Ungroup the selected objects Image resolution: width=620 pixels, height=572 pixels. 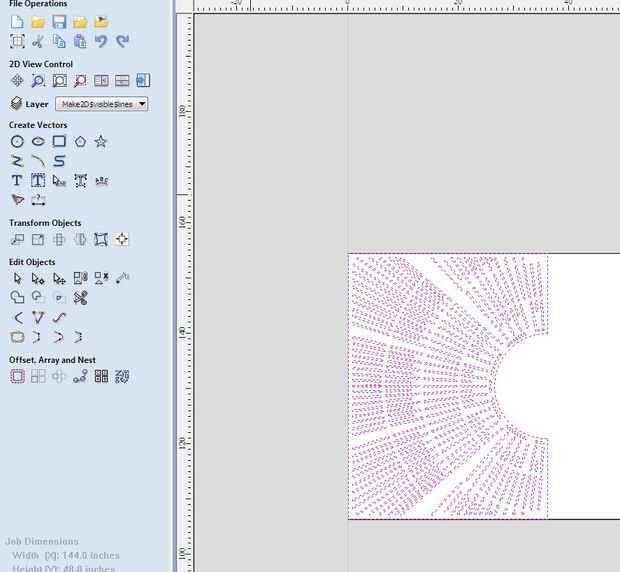click(x=101, y=279)
